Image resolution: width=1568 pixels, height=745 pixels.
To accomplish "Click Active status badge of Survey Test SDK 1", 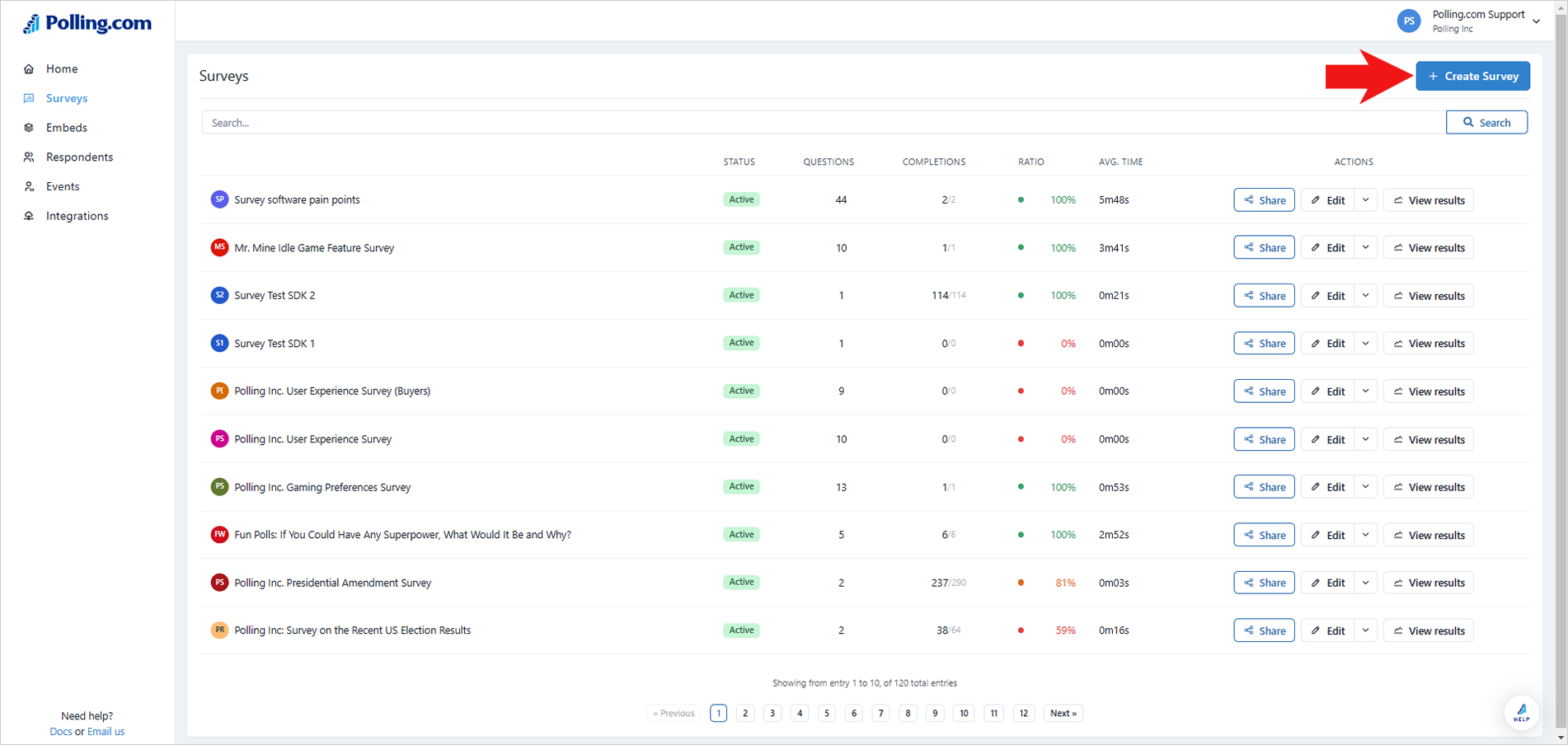I will (741, 343).
